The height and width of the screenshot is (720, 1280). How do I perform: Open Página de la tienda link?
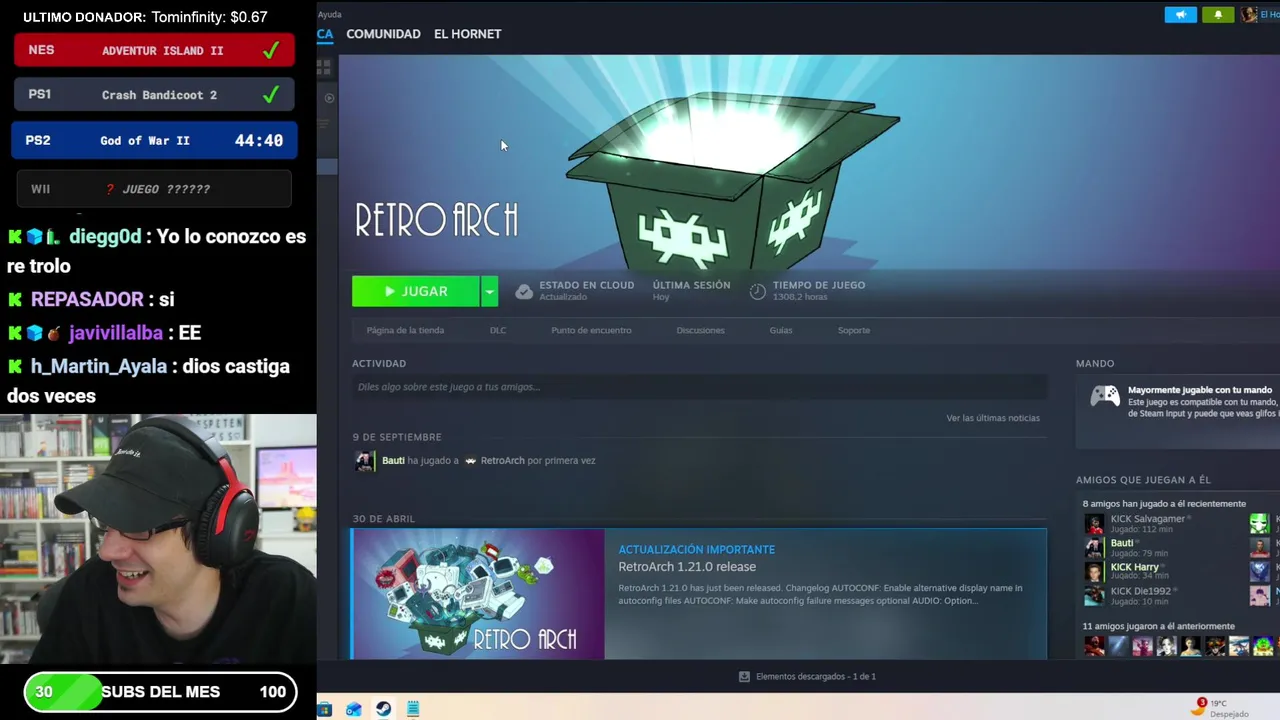pyautogui.click(x=405, y=330)
